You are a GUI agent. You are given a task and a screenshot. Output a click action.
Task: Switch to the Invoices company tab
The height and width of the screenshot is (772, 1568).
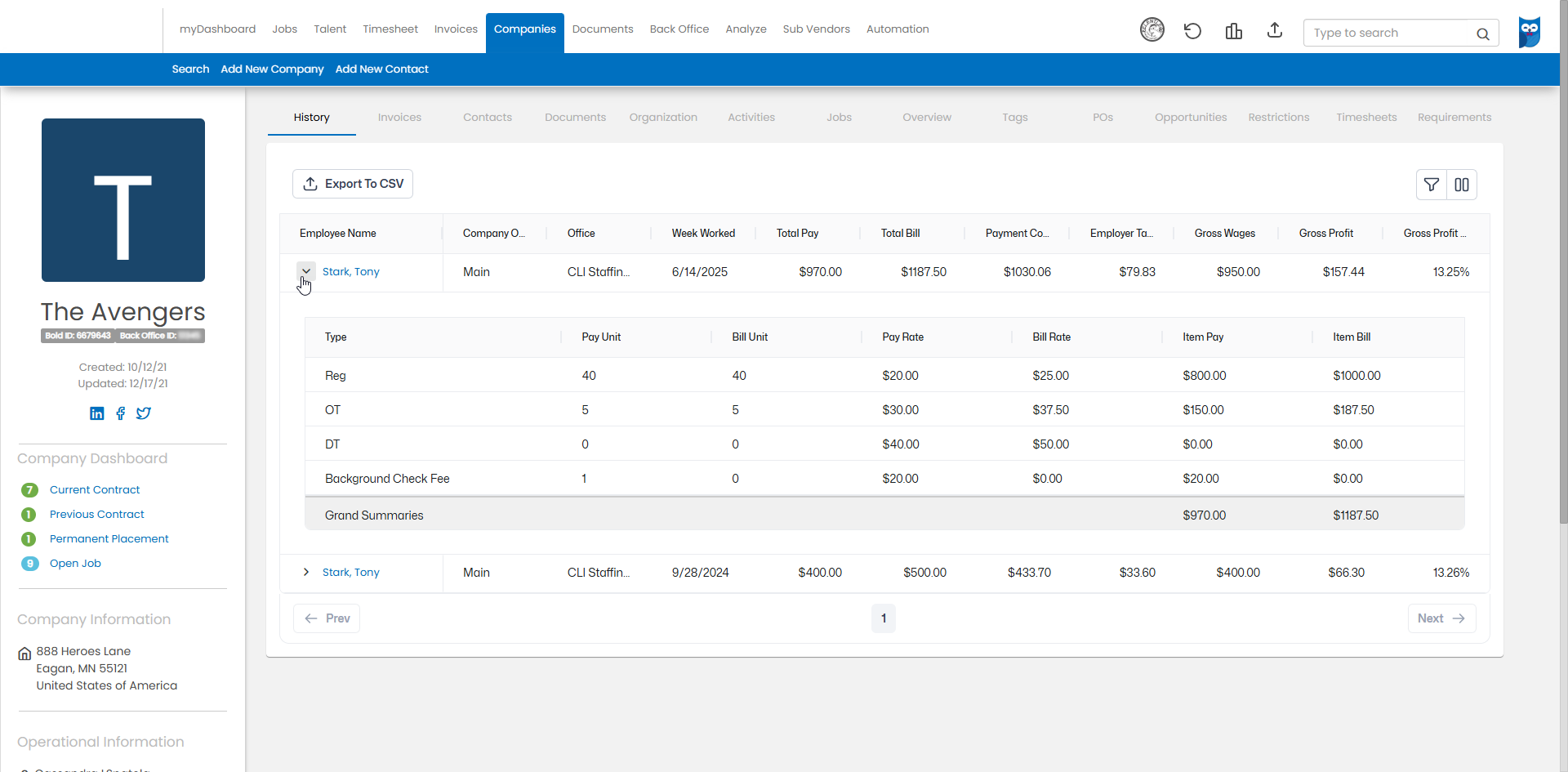coord(399,118)
